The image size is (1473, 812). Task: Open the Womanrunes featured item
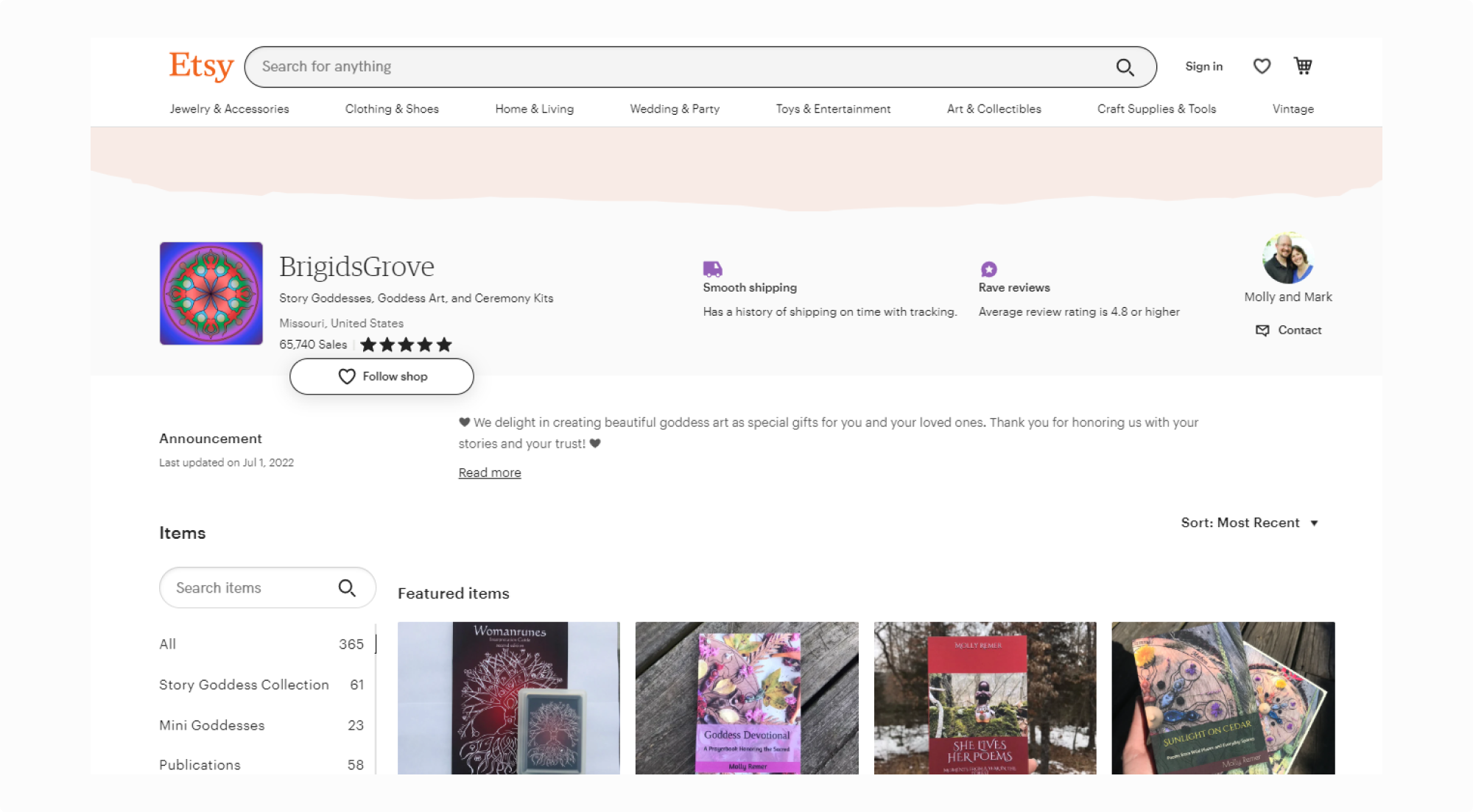pos(509,698)
